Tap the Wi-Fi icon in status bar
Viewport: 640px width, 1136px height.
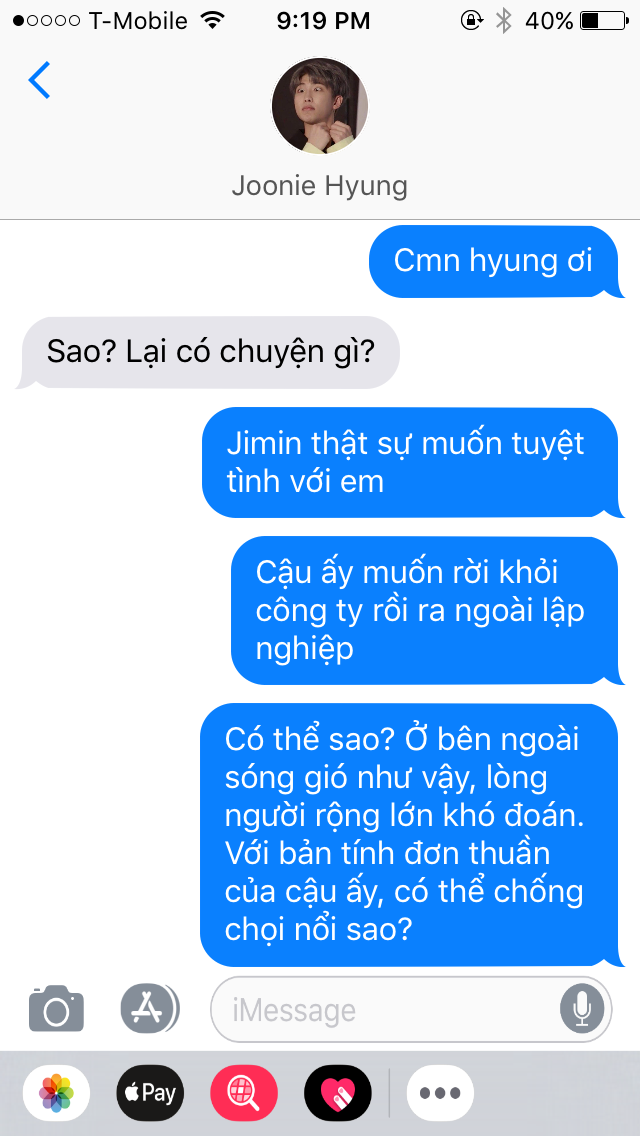(x=212, y=20)
